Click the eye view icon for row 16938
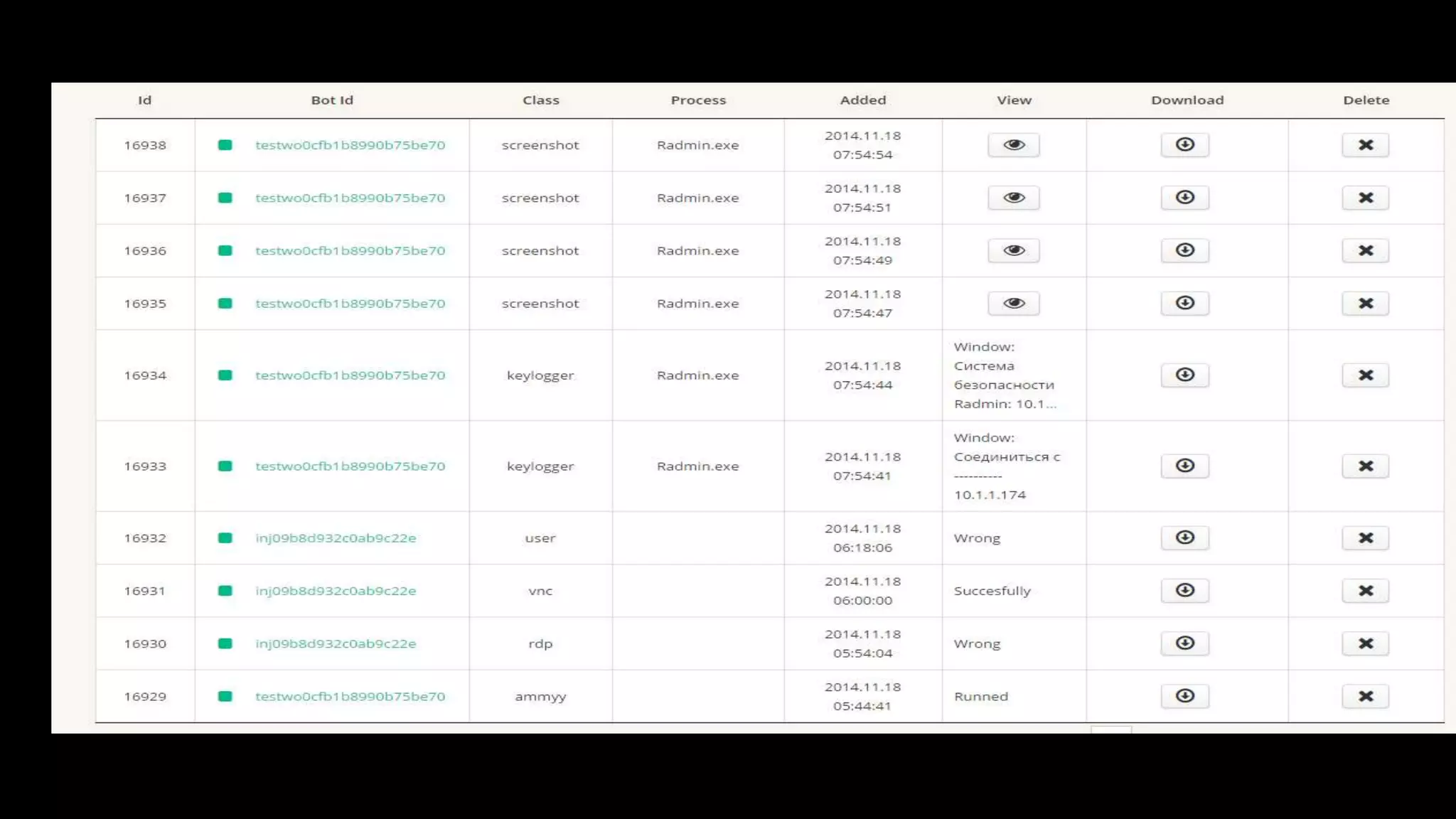Viewport: 1456px width, 819px height. point(1013,145)
